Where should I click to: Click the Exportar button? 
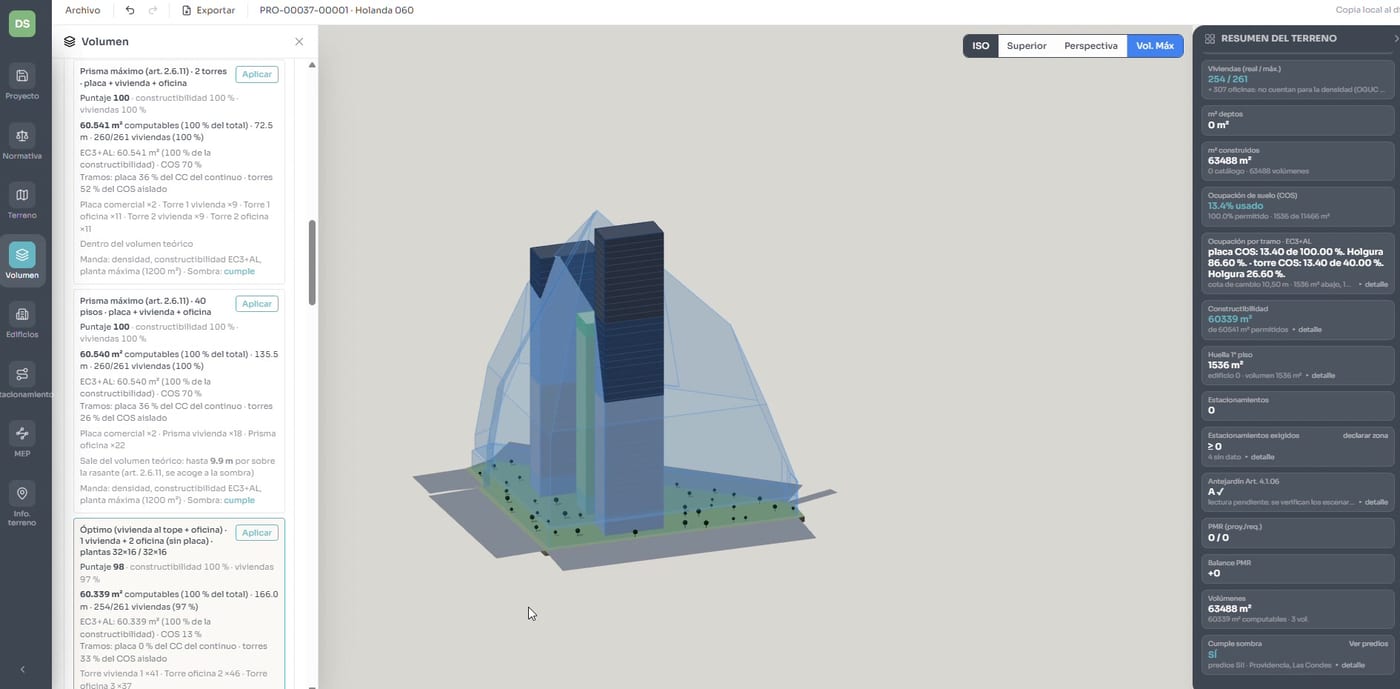tap(208, 10)
